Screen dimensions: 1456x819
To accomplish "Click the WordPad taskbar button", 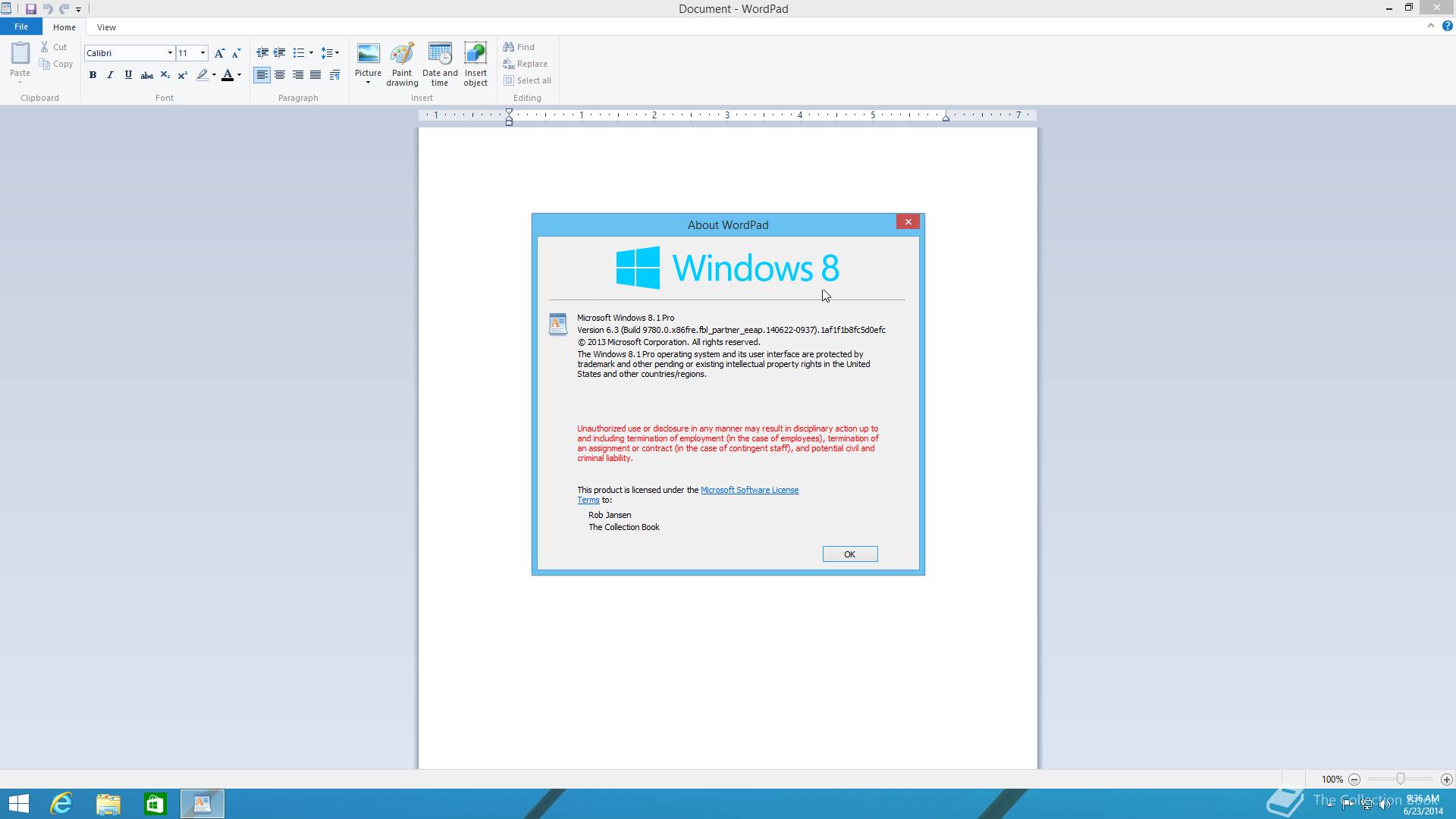I will click(202, 804).
